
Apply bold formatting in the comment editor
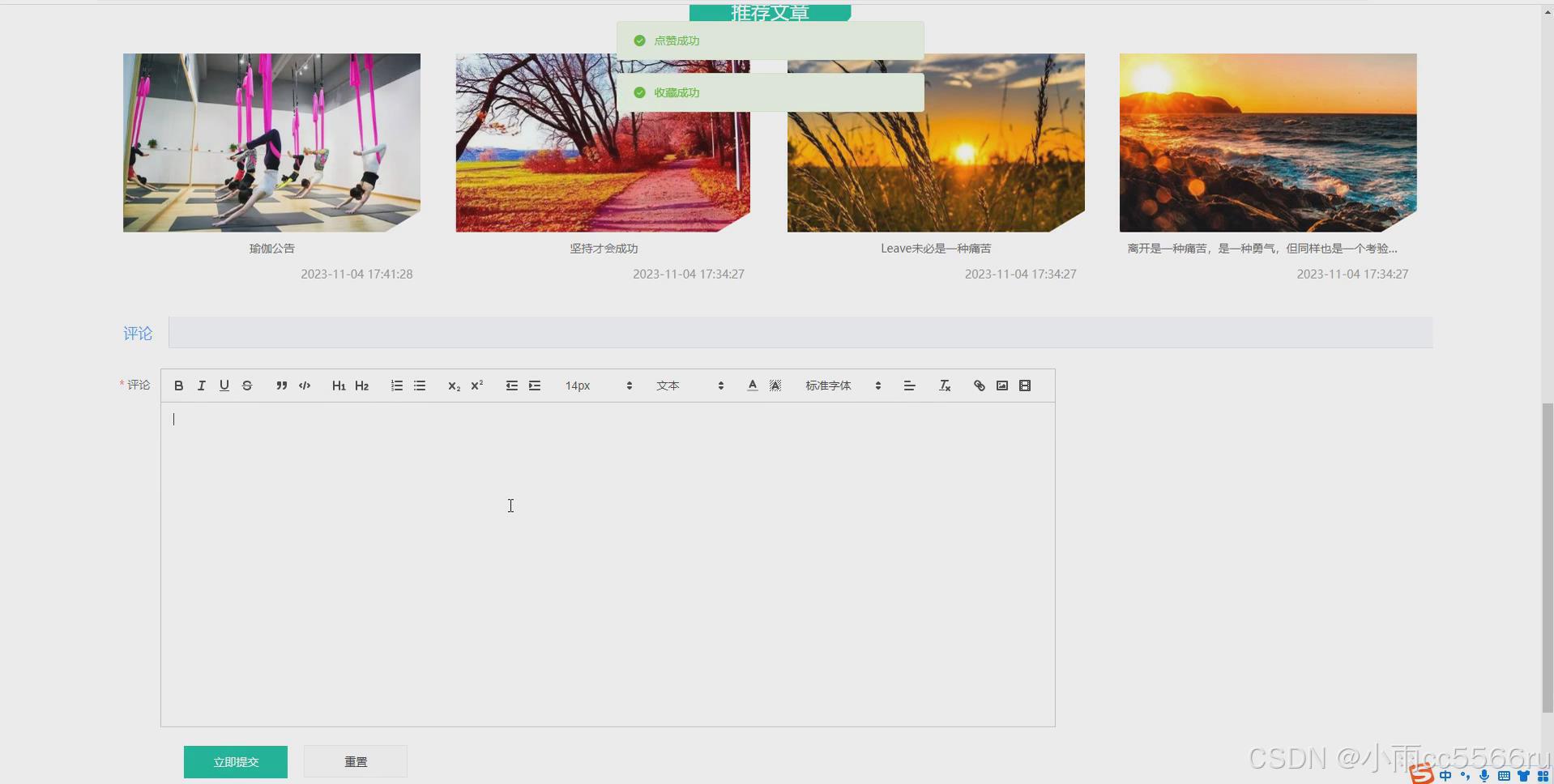178,386
